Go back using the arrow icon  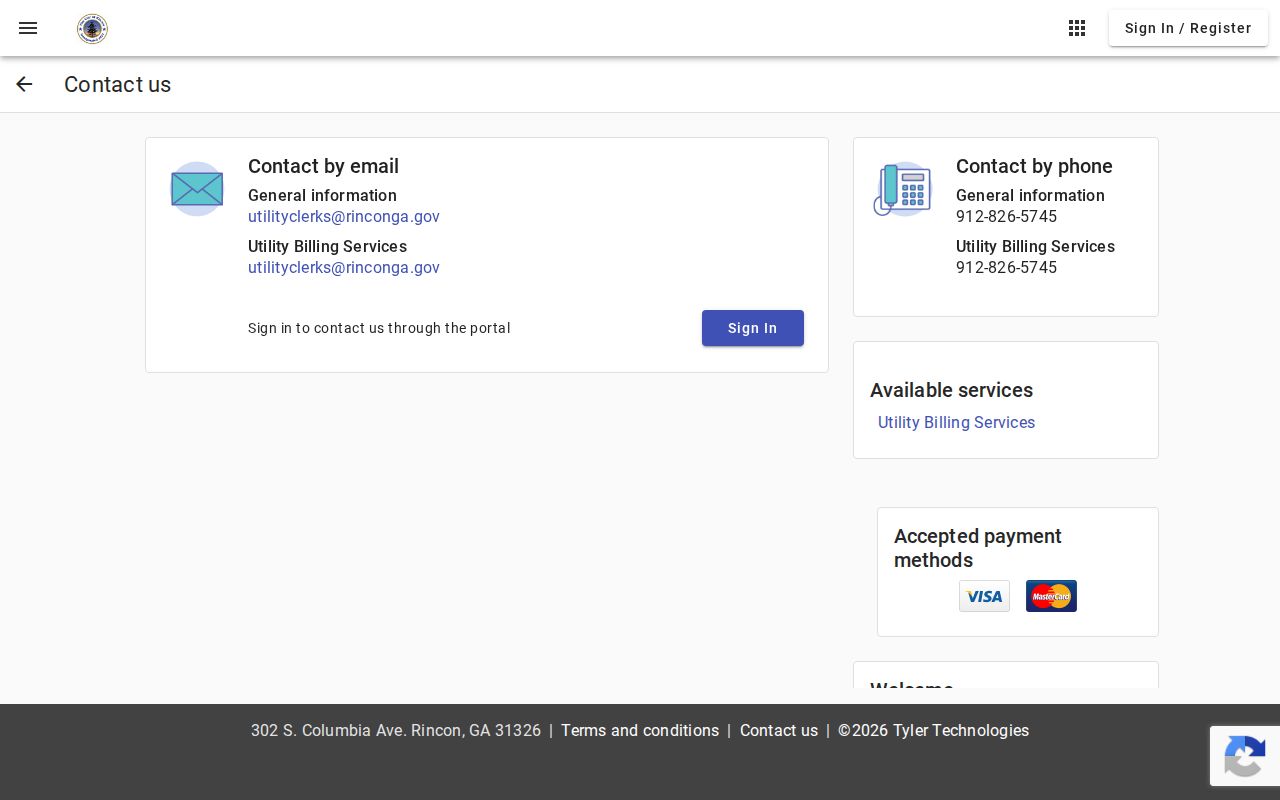pyautogui.click(x=24, y=84)
